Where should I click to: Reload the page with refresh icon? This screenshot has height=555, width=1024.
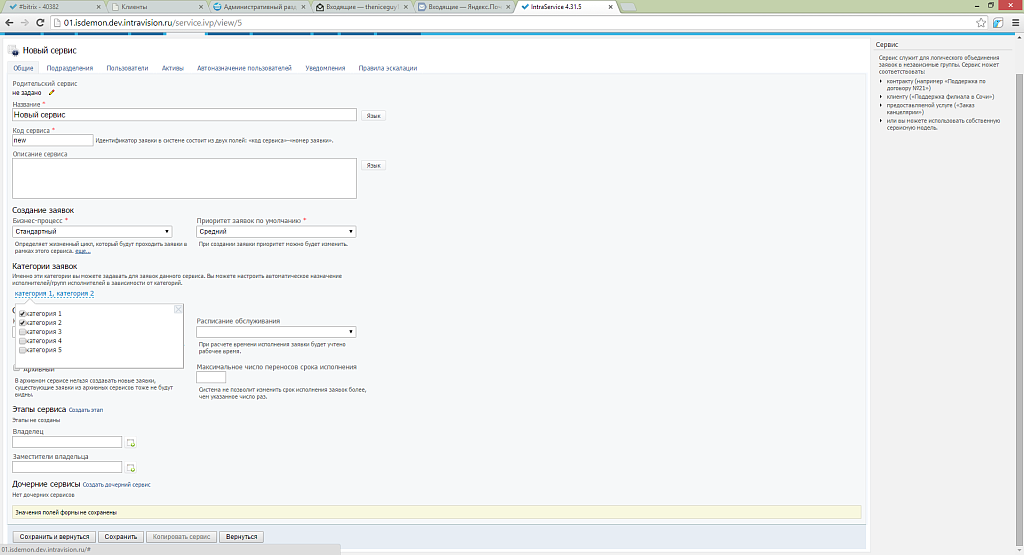40,22
